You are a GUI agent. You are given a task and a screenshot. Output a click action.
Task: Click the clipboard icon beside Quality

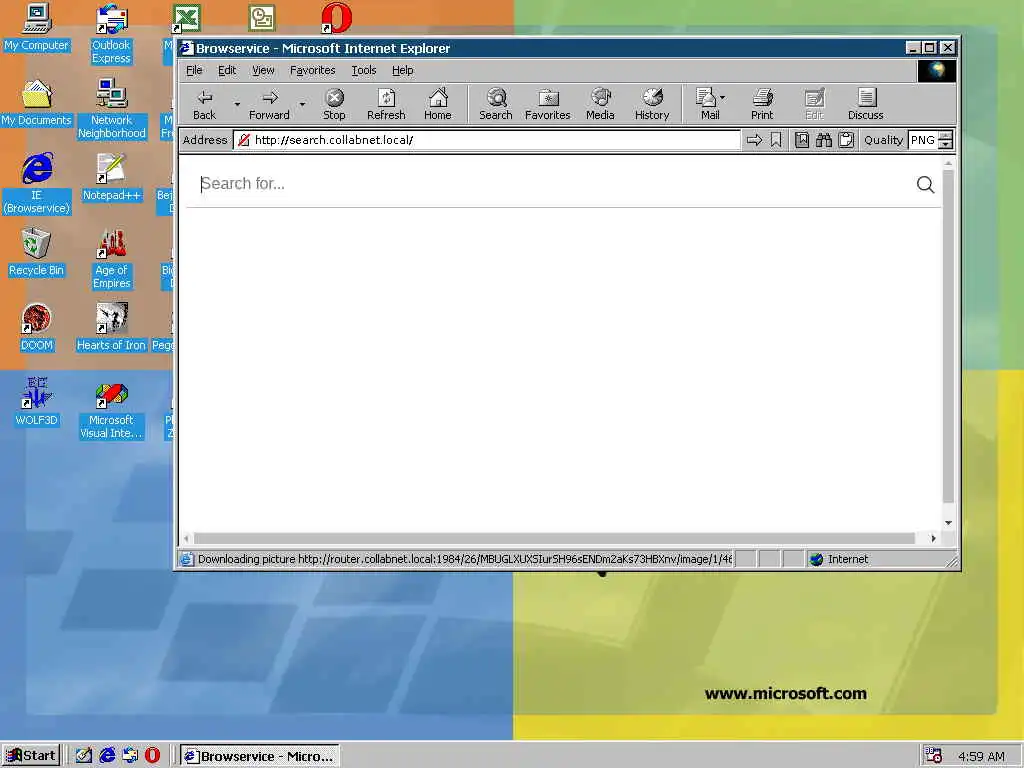coord(846,140)
